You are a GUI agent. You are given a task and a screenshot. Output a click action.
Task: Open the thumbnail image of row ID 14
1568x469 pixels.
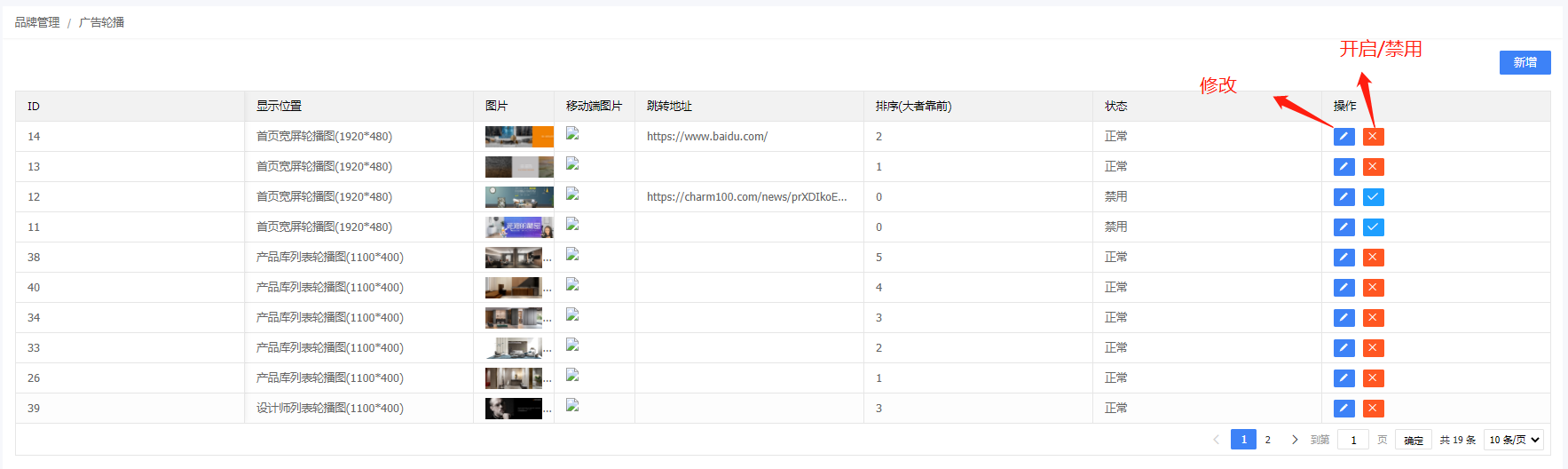pos(519,137)
